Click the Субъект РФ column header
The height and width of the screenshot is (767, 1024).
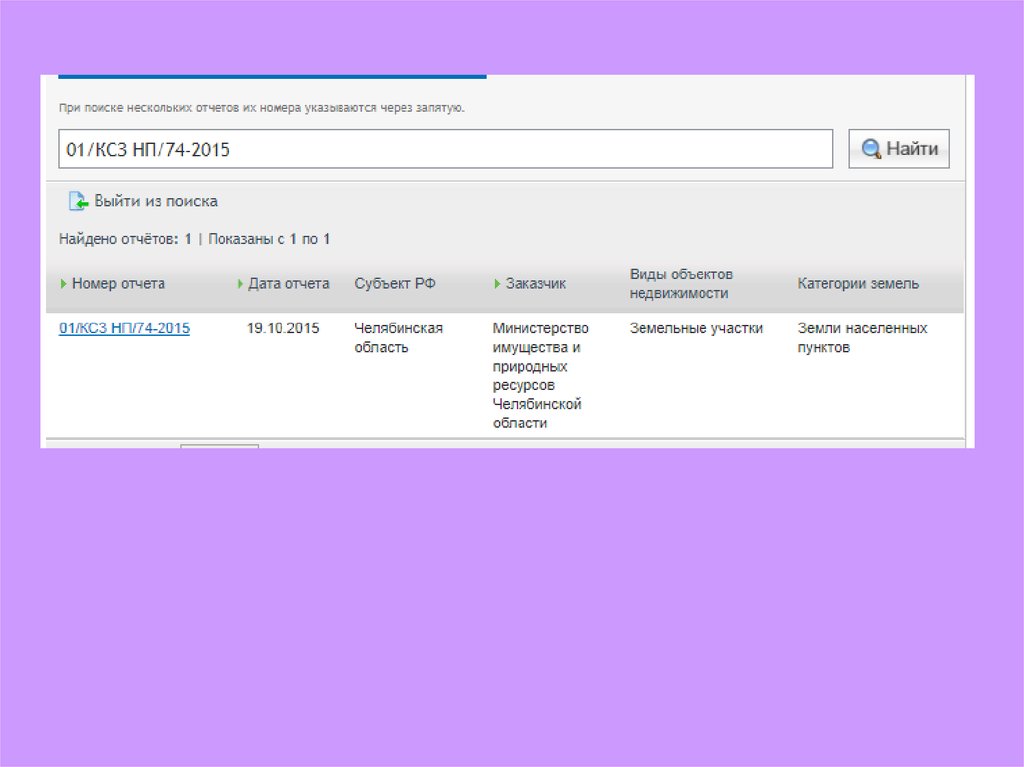click(x=395, y=284)
